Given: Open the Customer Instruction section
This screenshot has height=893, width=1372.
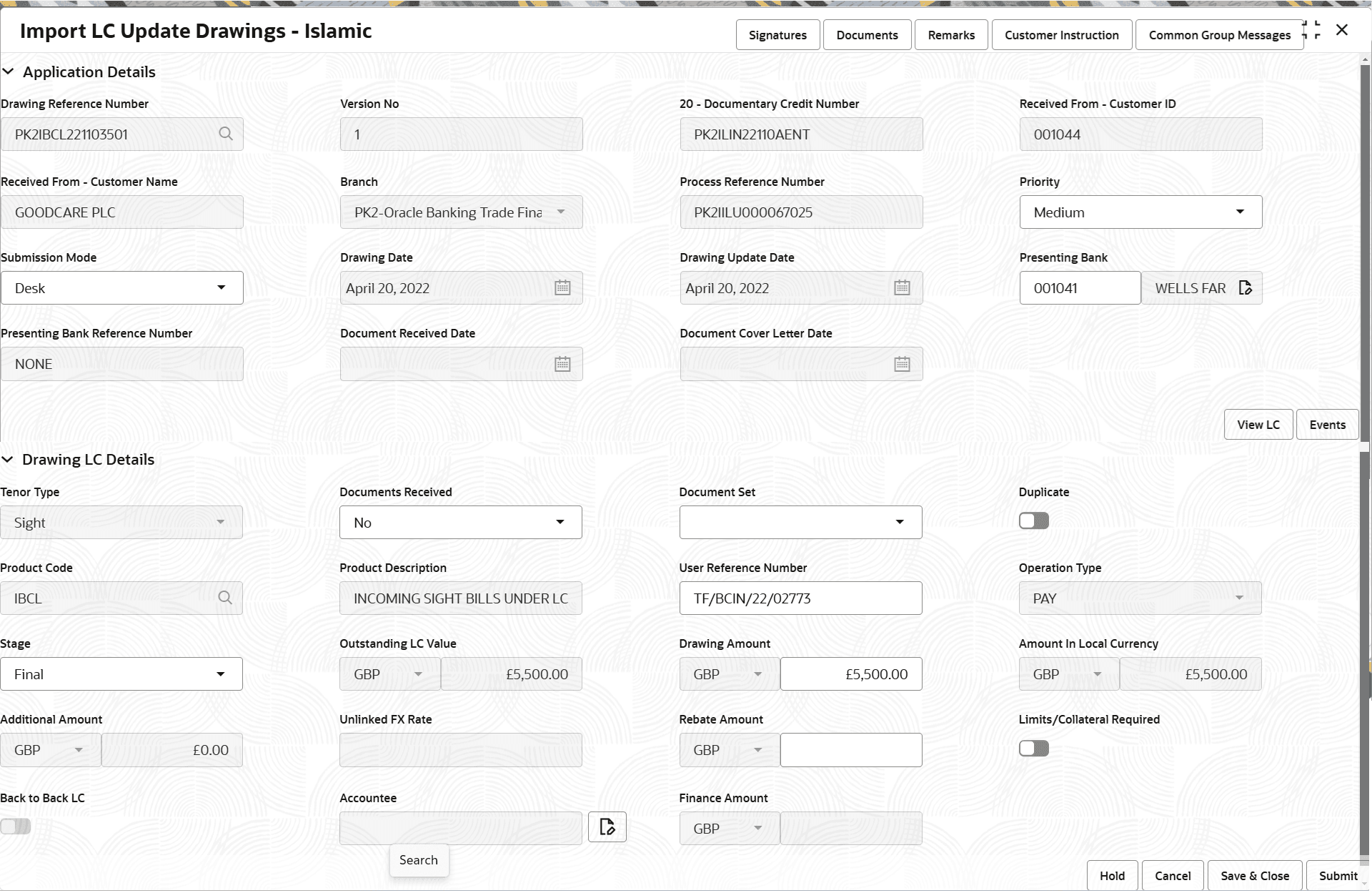Looking at the screenshot, I should click(1061, 34).
